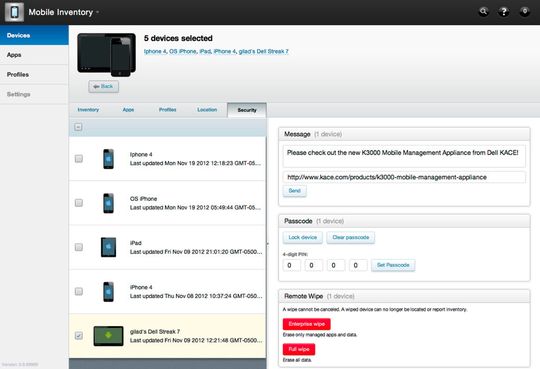Click the selected devices header image
The width and height of the screenshot is (540, 369).
pos(106,54)
